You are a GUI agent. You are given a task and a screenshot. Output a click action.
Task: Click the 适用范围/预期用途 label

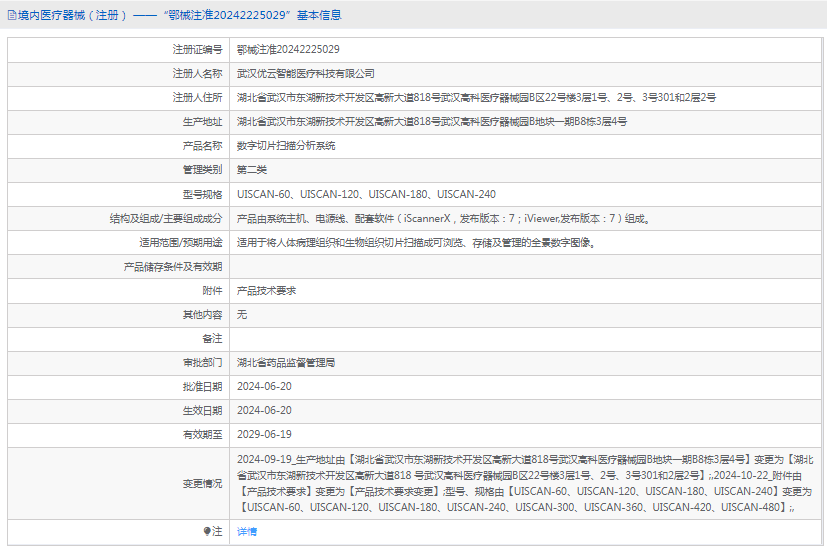181,243
